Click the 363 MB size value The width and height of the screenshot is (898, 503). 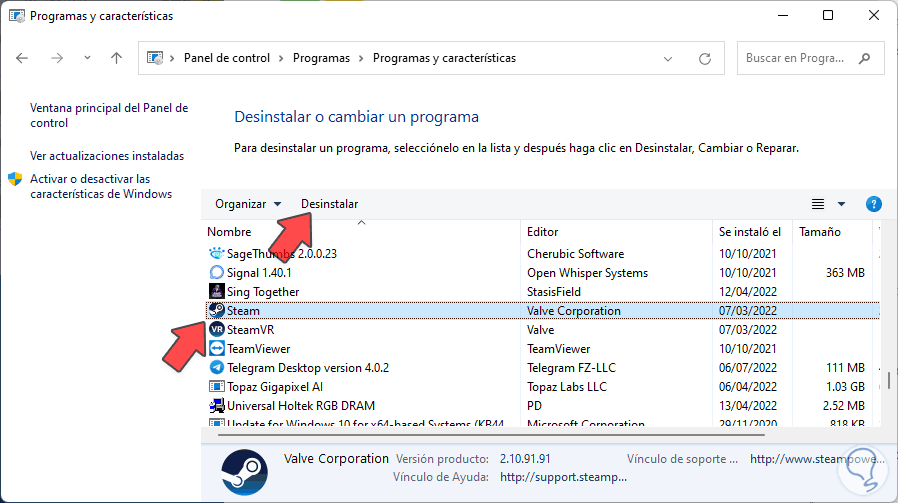[x=845, y=273]
